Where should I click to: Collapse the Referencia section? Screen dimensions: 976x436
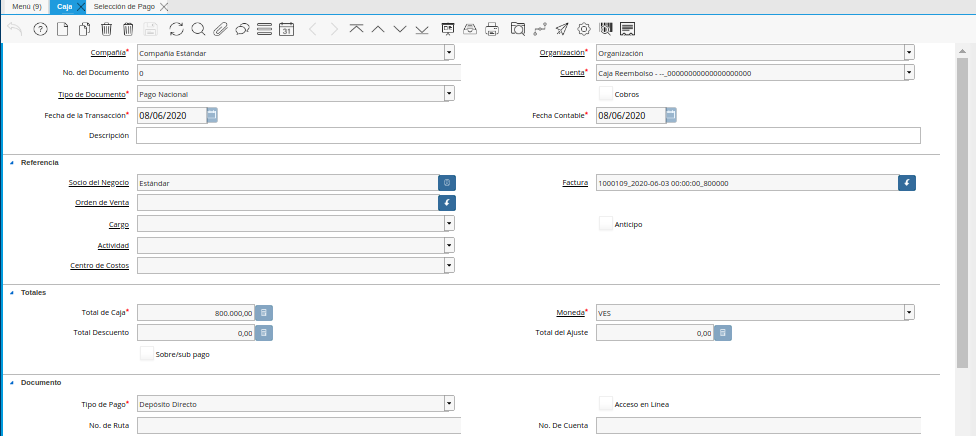[x=12, y=162]
